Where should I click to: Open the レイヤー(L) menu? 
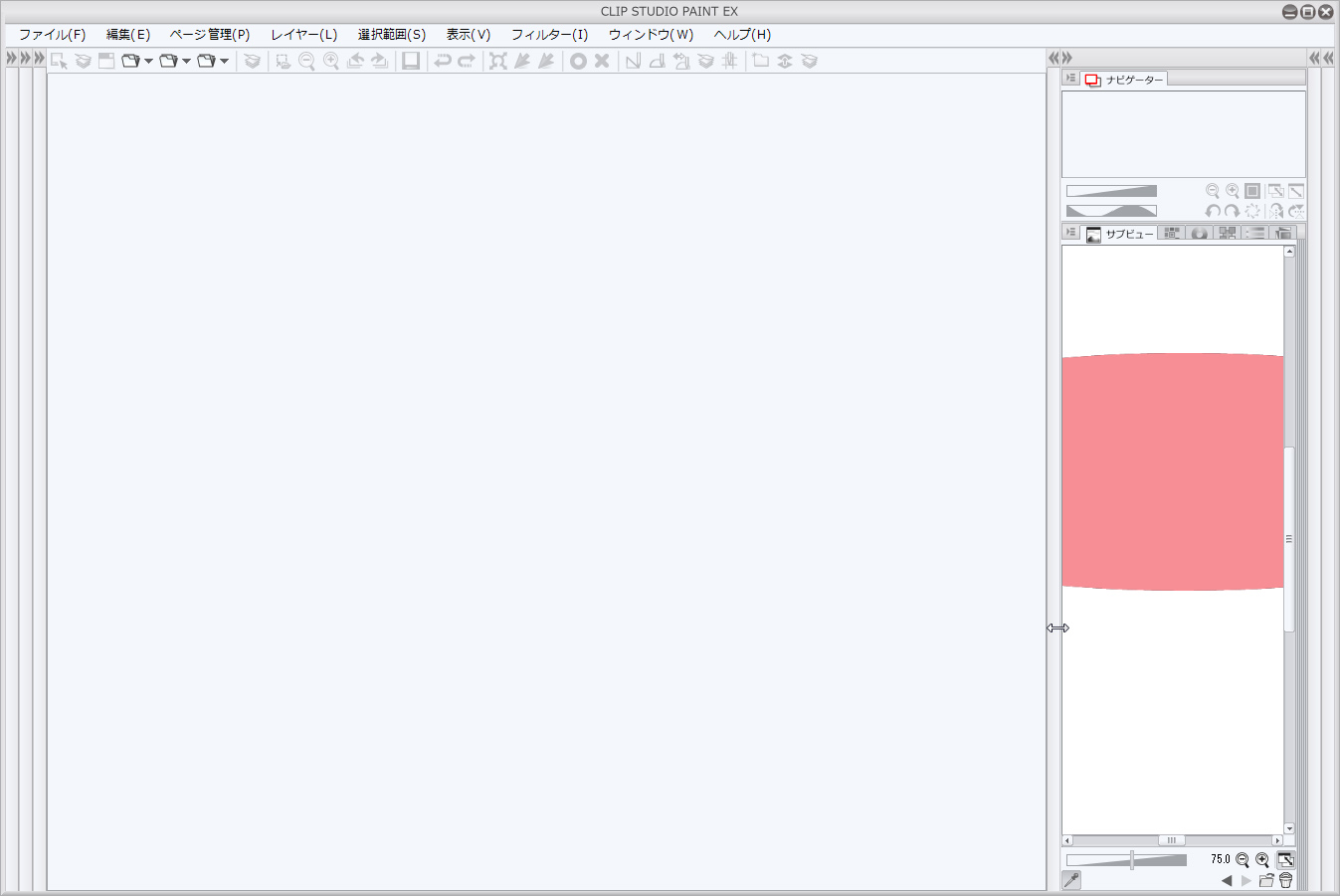click(x=303, y=35)
